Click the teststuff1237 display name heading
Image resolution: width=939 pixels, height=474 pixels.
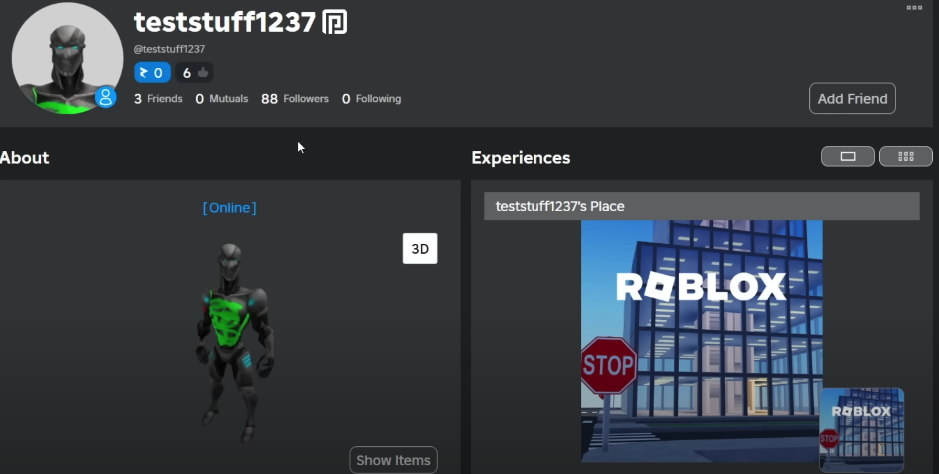(225, 23)
